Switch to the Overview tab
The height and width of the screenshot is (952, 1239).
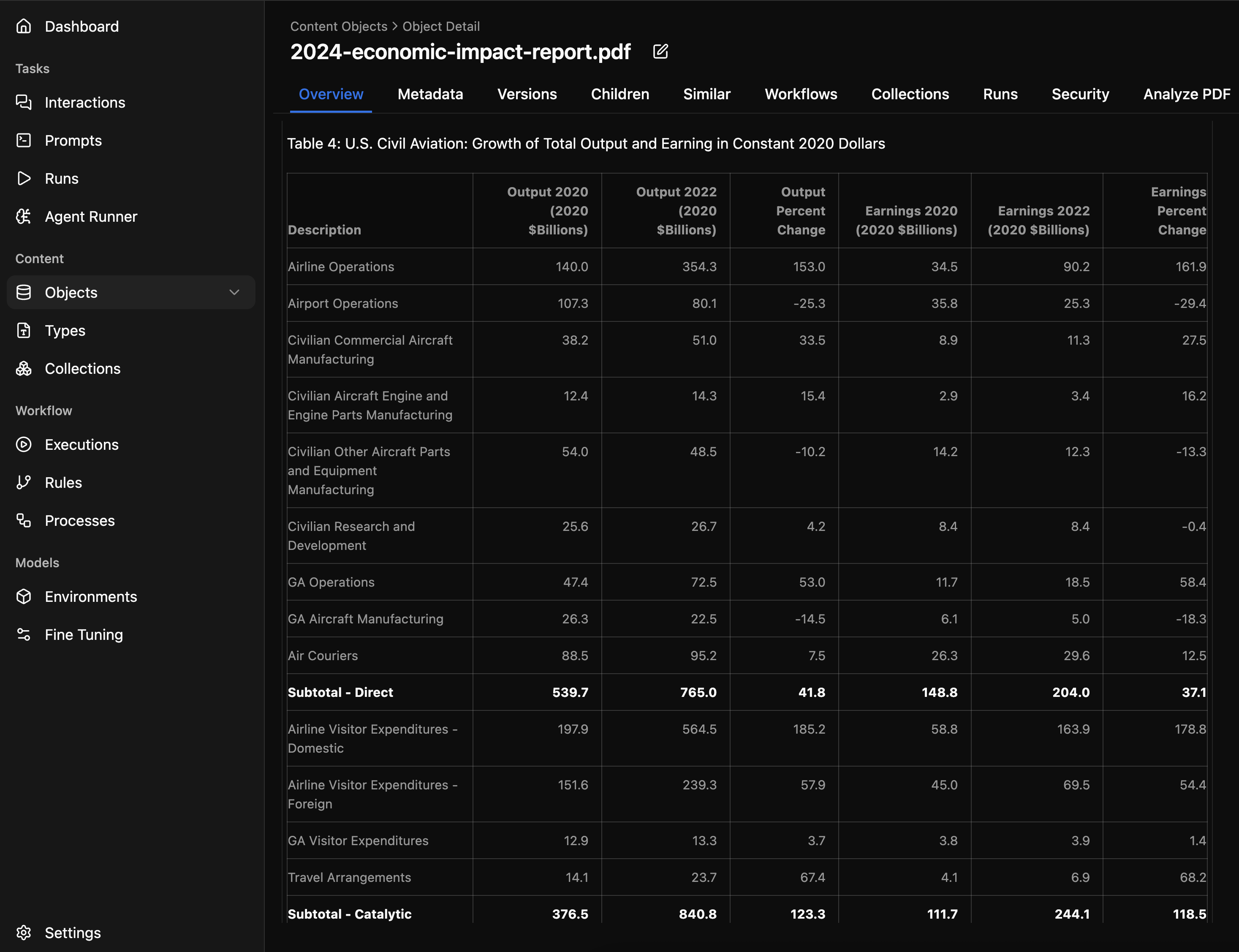(331, 94)
